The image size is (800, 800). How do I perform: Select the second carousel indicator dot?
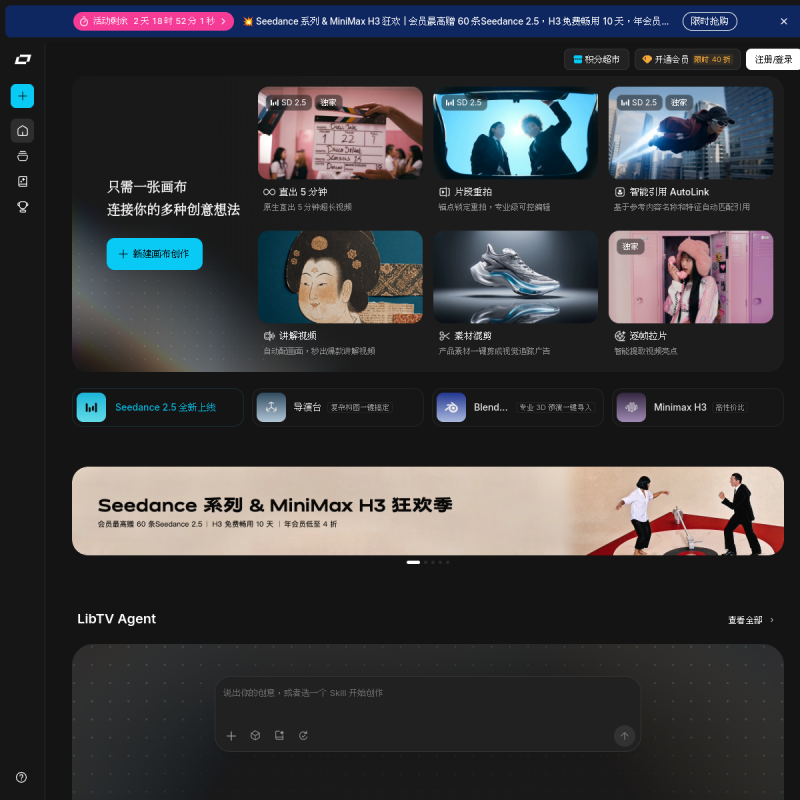pos(426,562)
